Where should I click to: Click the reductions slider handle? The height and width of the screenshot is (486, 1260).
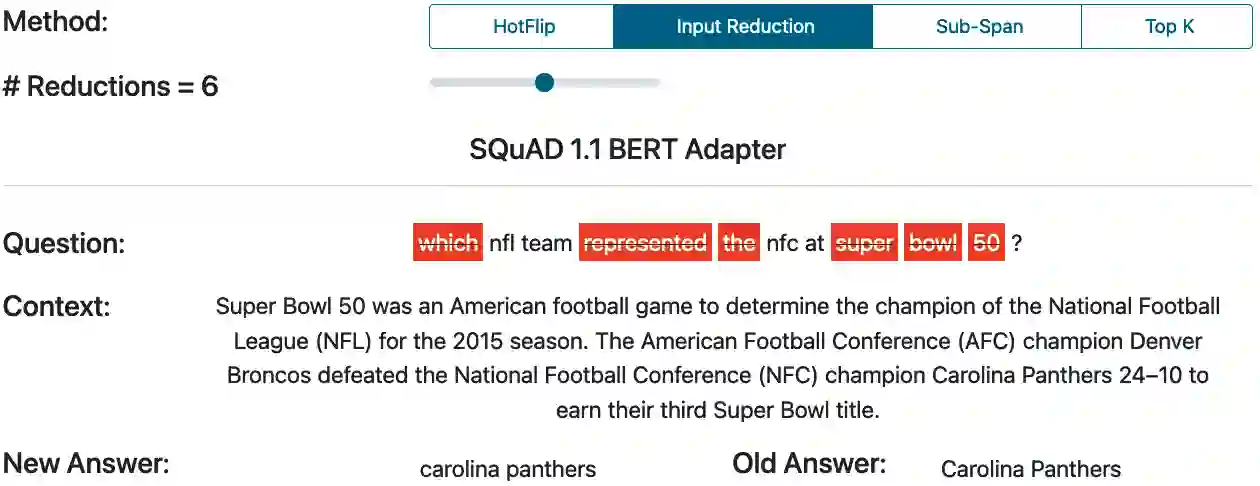(x=544, y=83)
